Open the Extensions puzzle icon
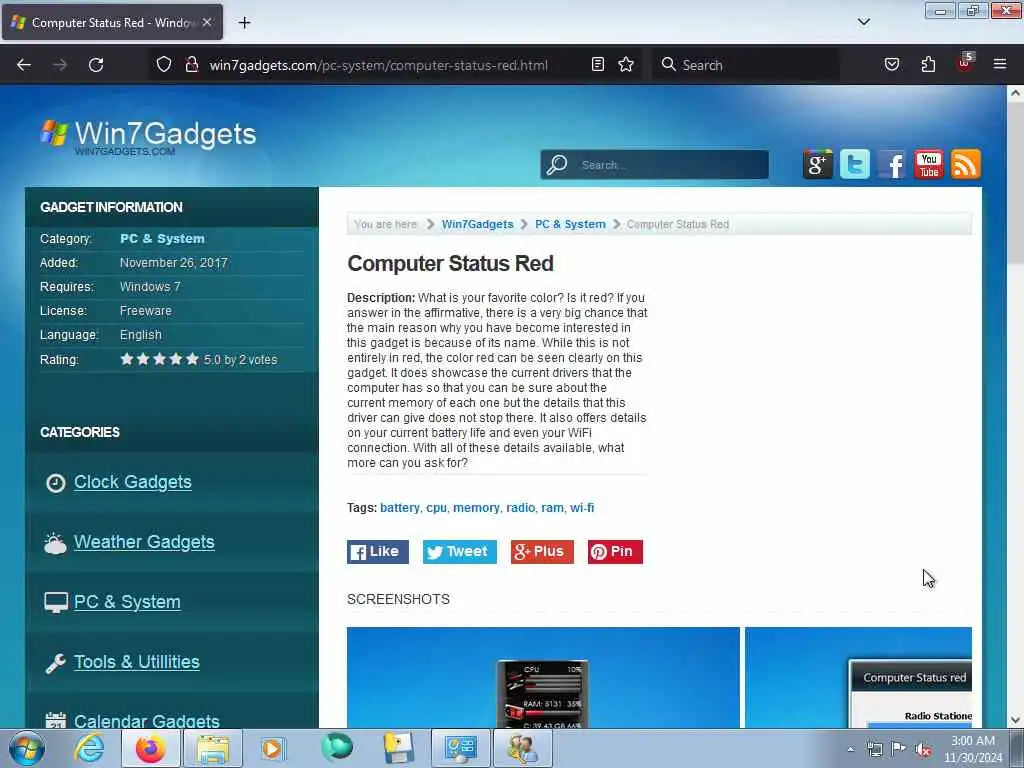The image size is (1024, 768). (x=928, y=64)
